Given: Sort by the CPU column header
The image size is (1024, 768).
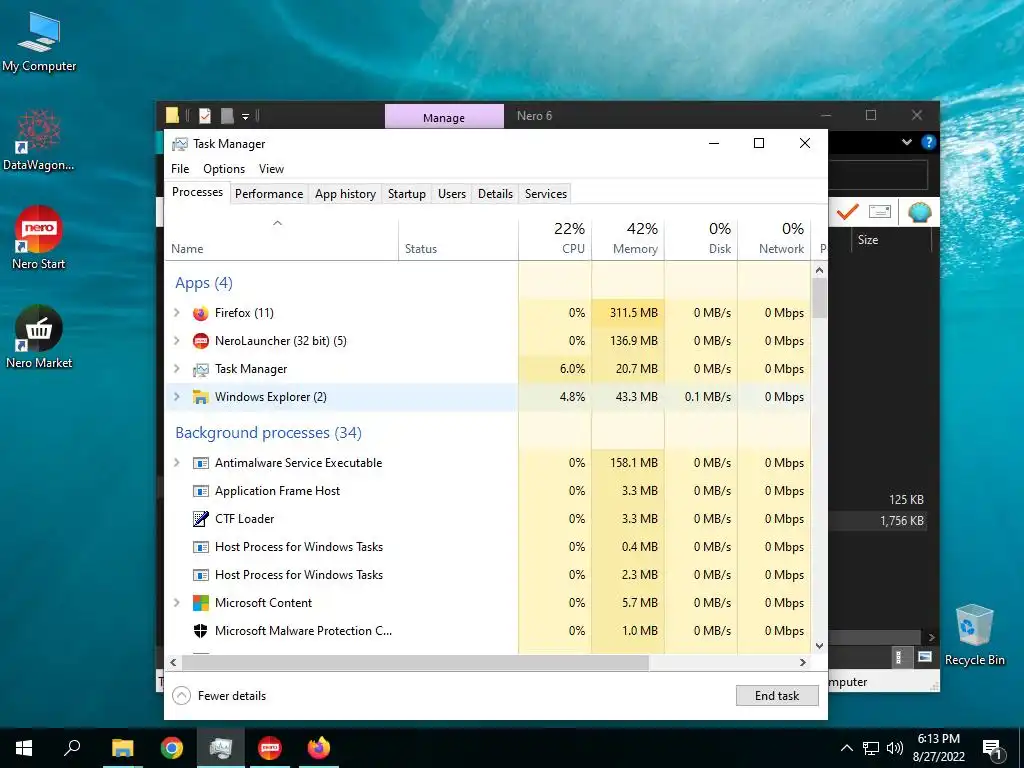Looking at the screenshot, I should point(555,238).
